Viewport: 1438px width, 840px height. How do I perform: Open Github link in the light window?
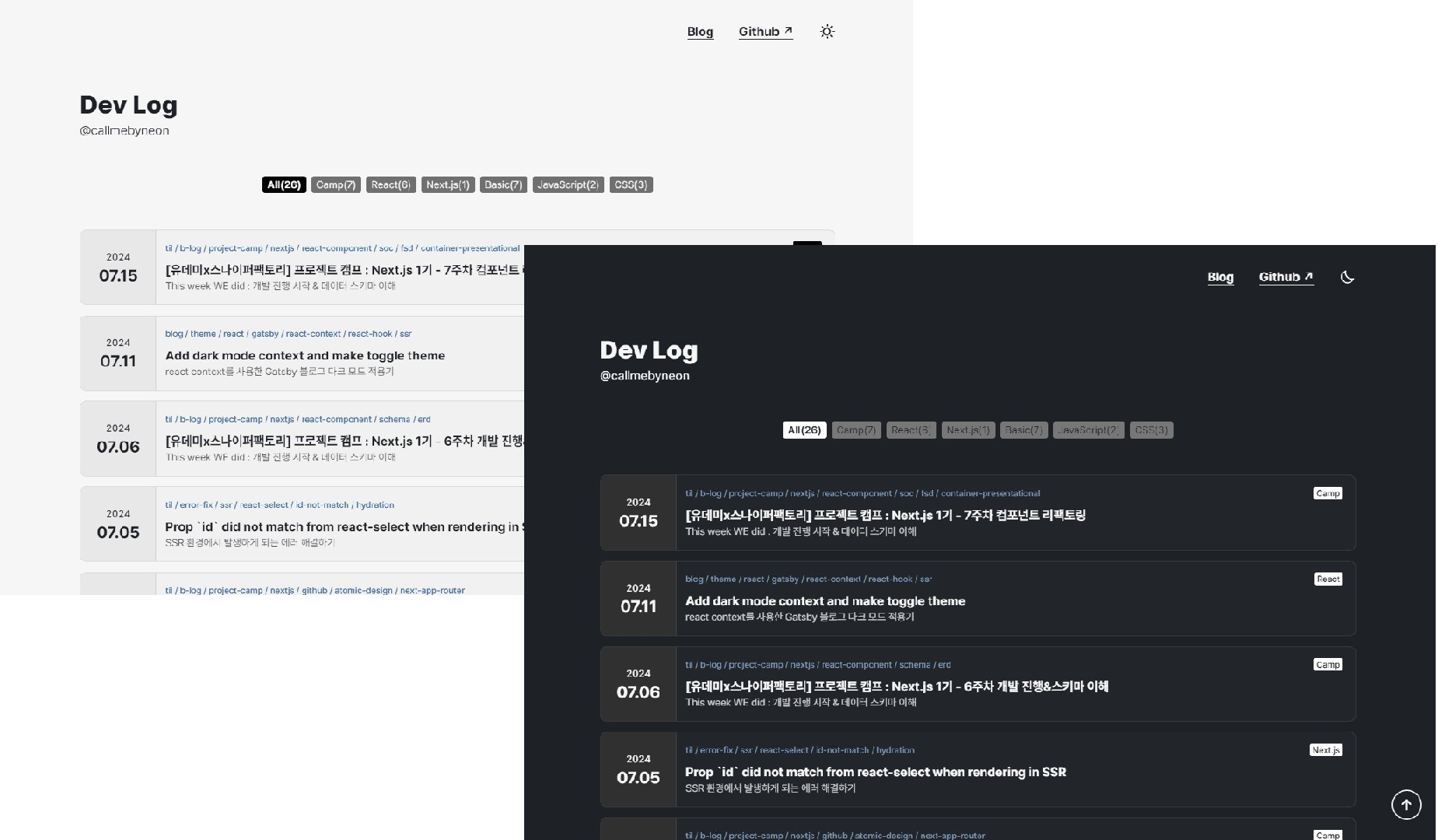(x=765, y=32)
